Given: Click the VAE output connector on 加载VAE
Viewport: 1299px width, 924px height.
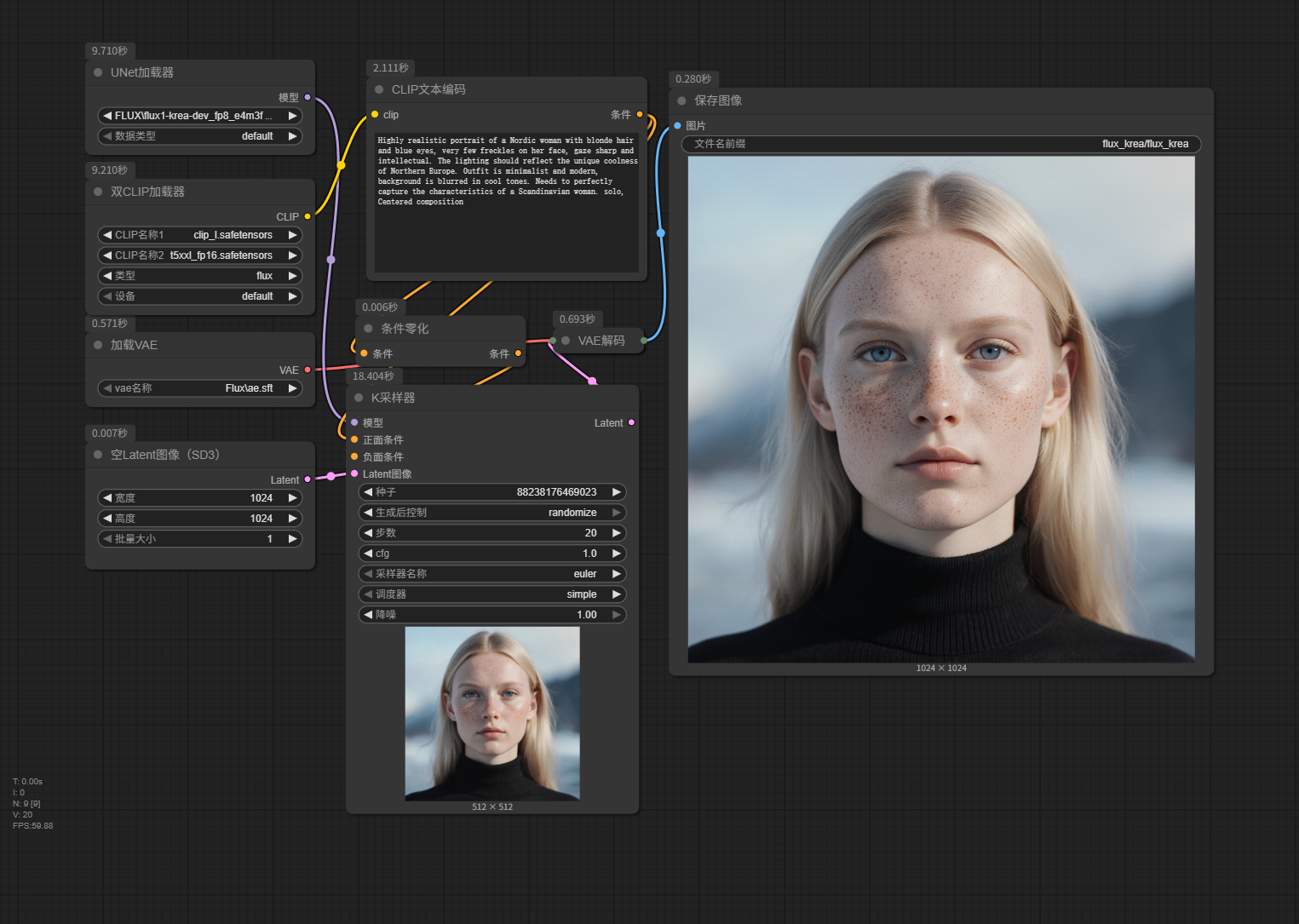Looking at the screenshot, I should (x=308, y=370).
